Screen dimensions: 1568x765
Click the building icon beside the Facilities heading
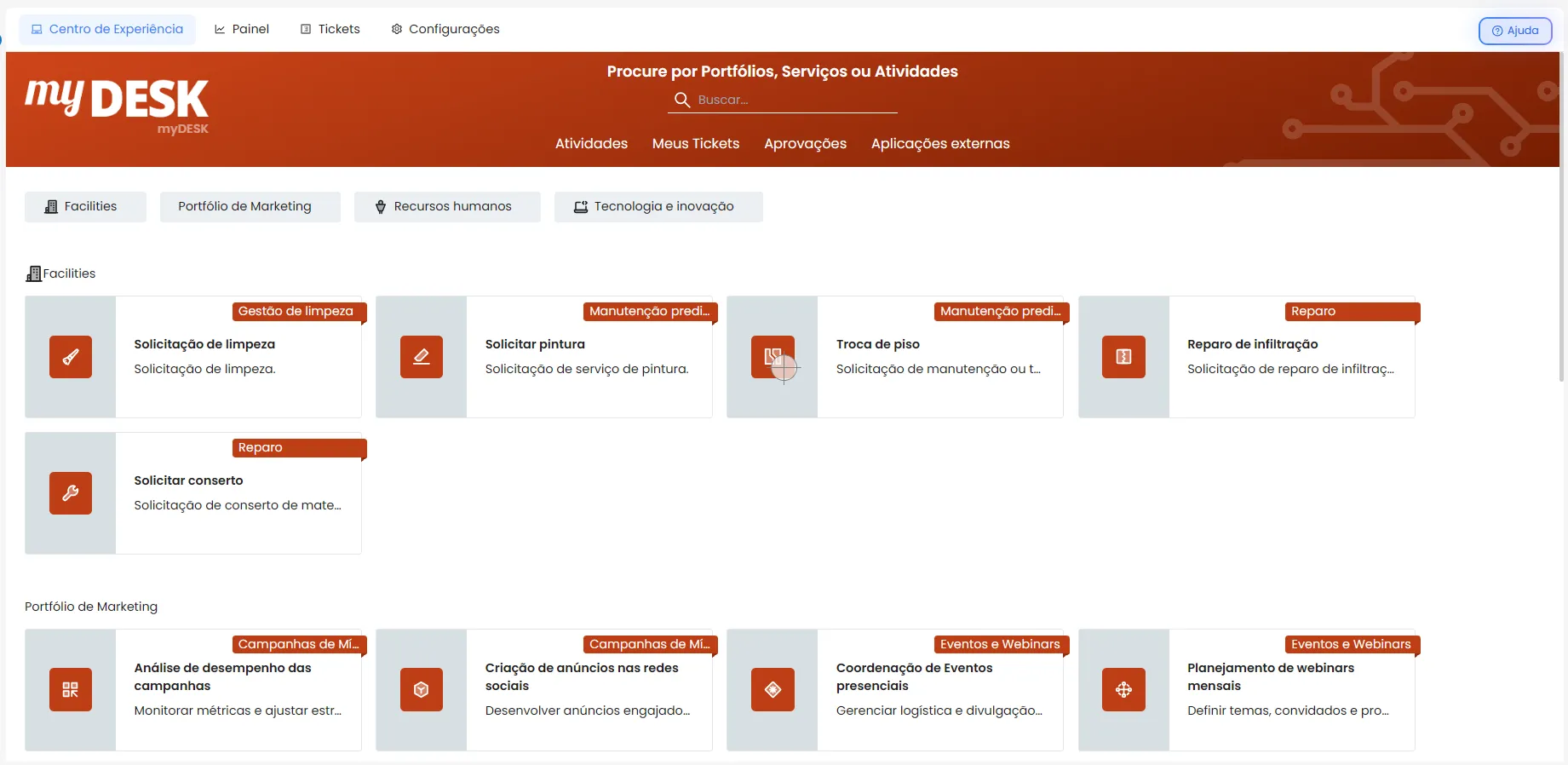34,273
